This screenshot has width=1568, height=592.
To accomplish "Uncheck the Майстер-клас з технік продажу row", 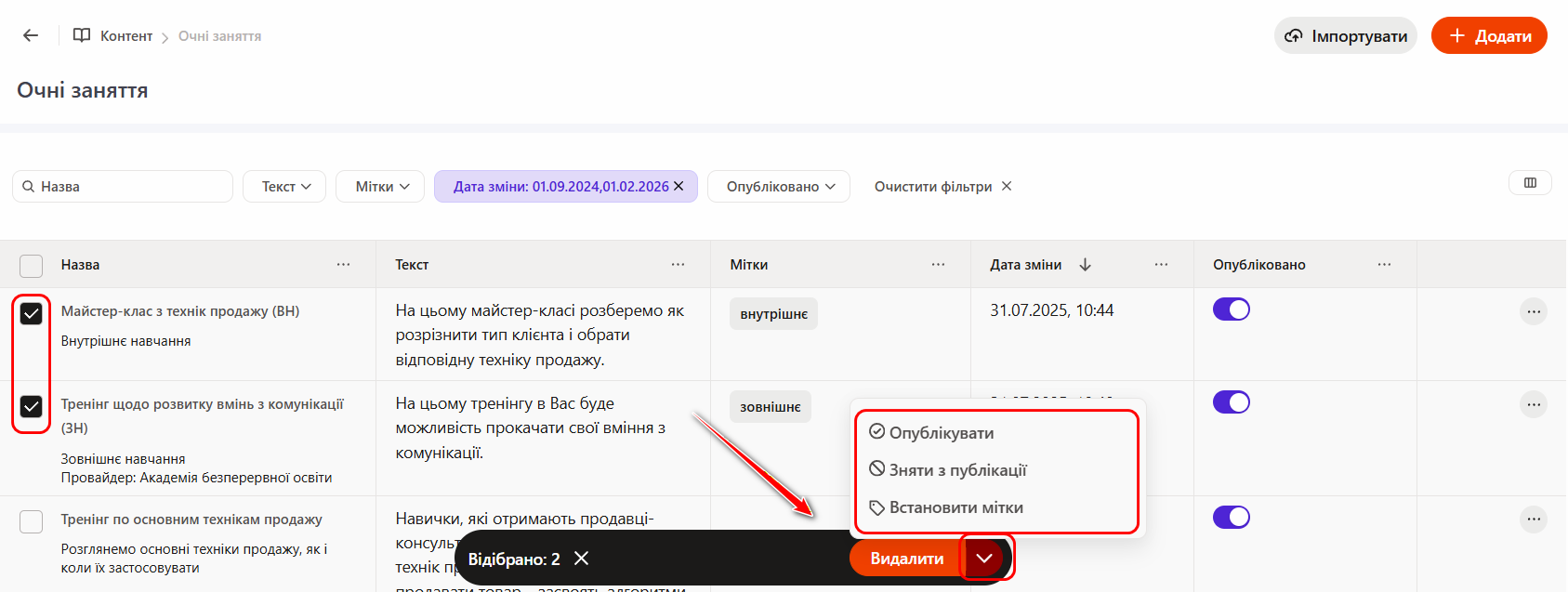I will 32,313.
